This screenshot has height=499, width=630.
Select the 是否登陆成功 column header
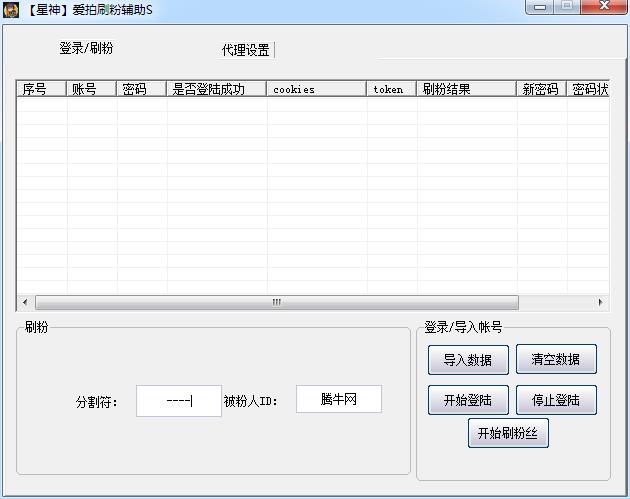[x=217, y=89]
